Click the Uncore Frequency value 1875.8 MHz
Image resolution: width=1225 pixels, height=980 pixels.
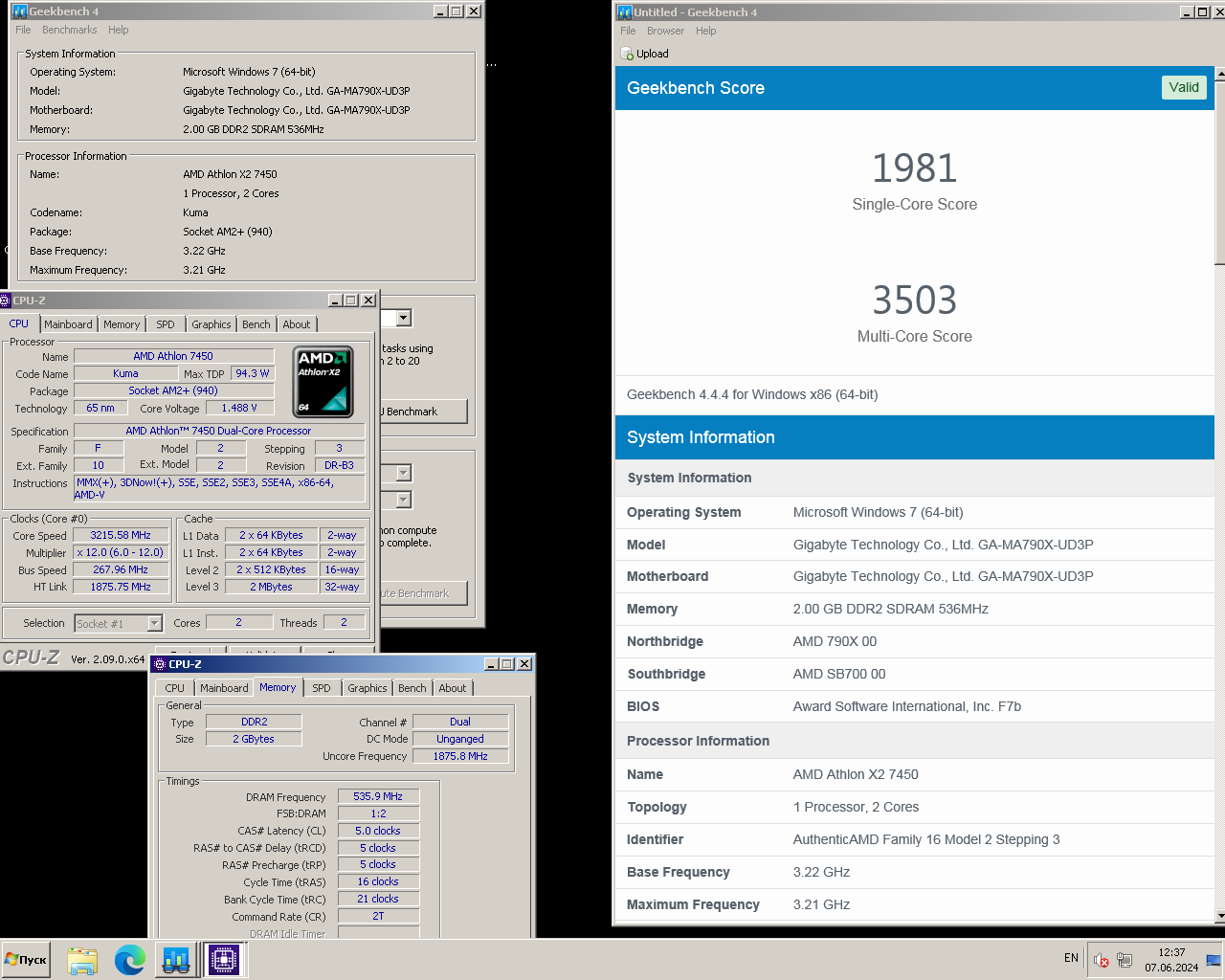[x=460, y=756]
